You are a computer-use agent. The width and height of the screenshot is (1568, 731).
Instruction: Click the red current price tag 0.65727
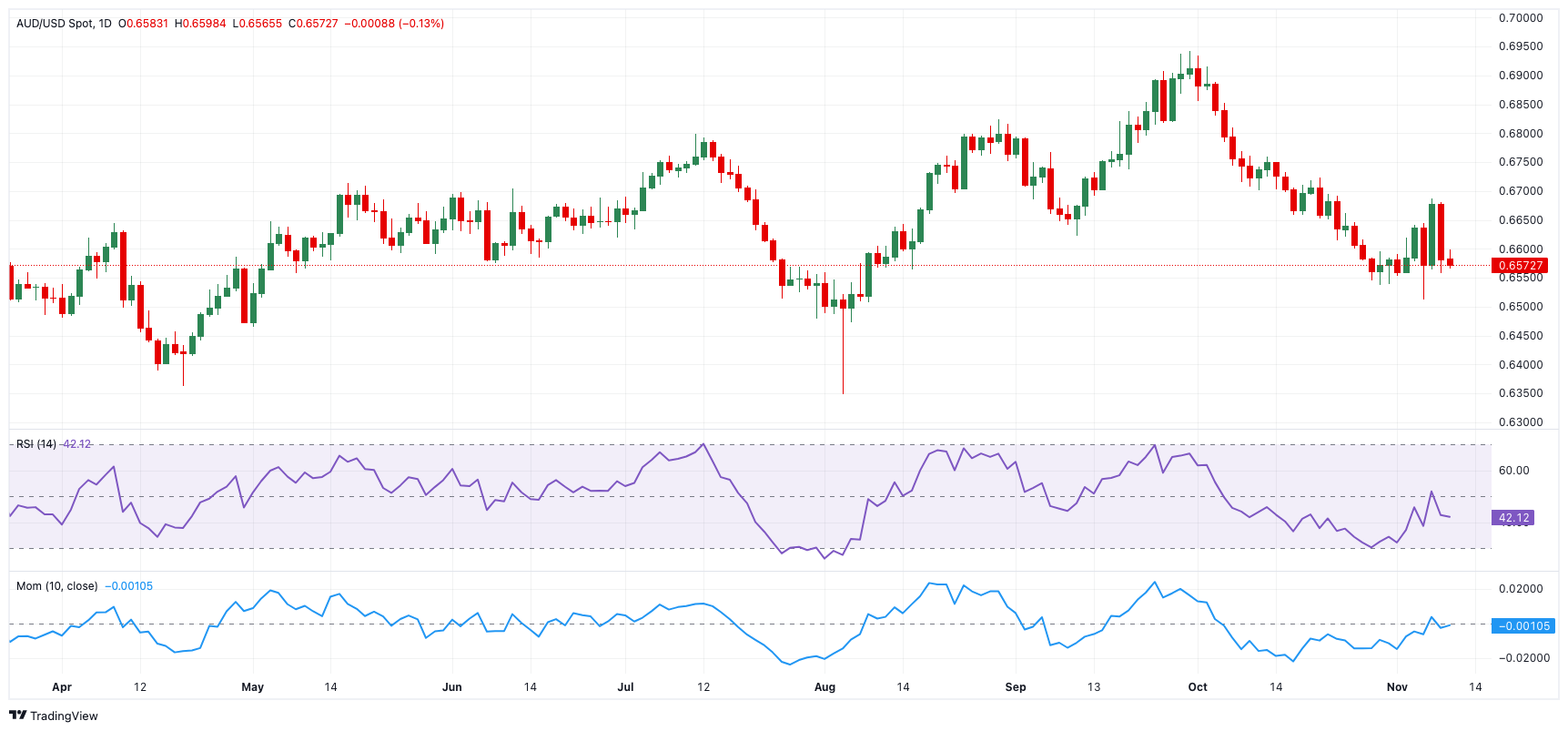[x=1520, y=266]
